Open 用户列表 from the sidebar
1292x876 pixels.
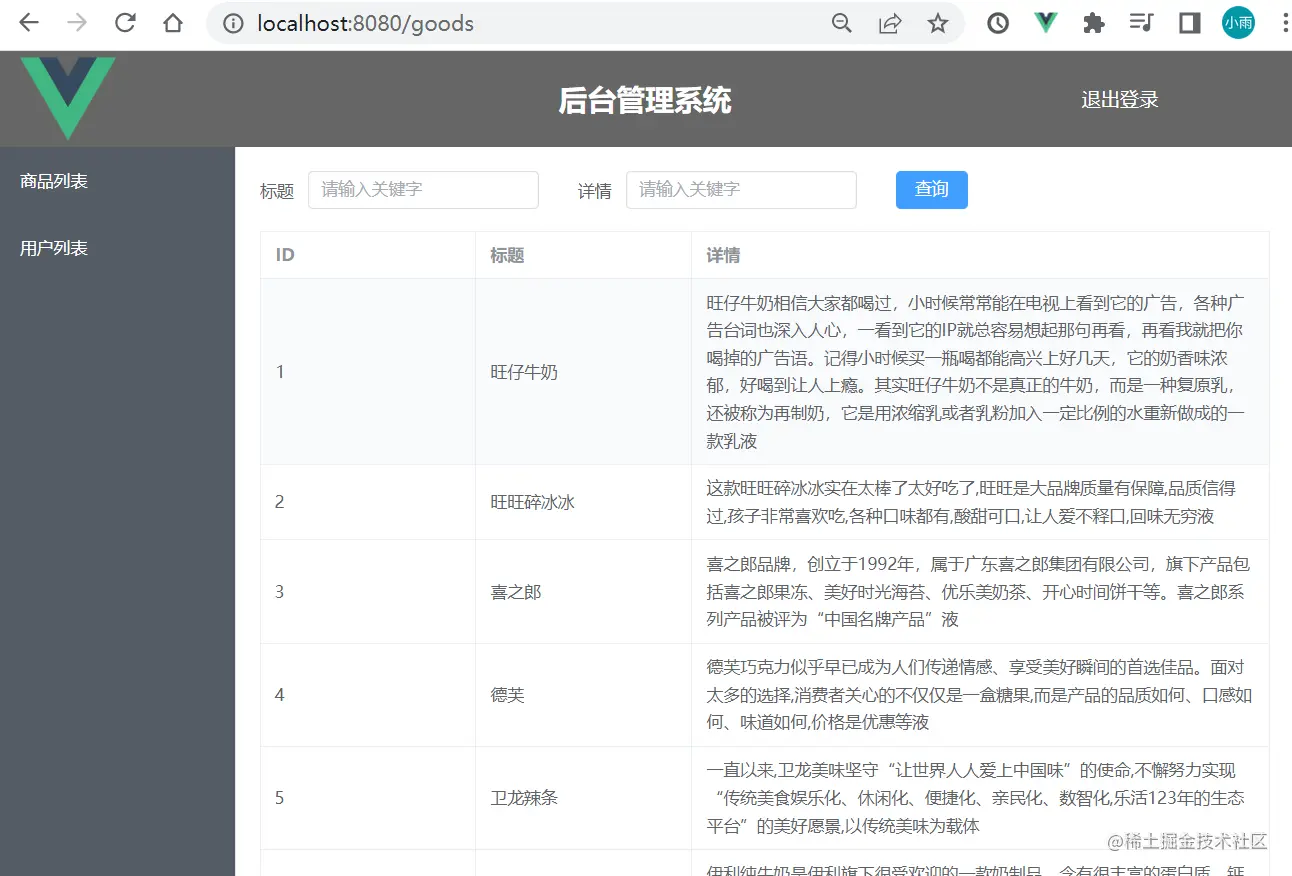(x=53, y=248)
